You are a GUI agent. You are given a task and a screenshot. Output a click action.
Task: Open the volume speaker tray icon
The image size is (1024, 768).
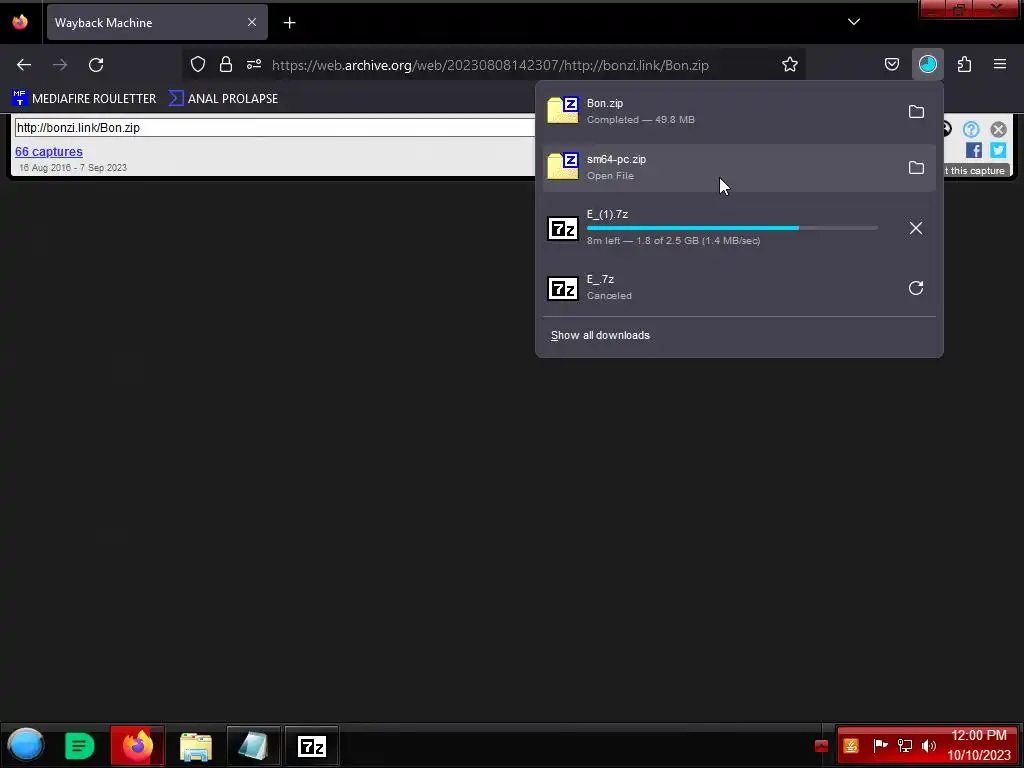[929, 746]
